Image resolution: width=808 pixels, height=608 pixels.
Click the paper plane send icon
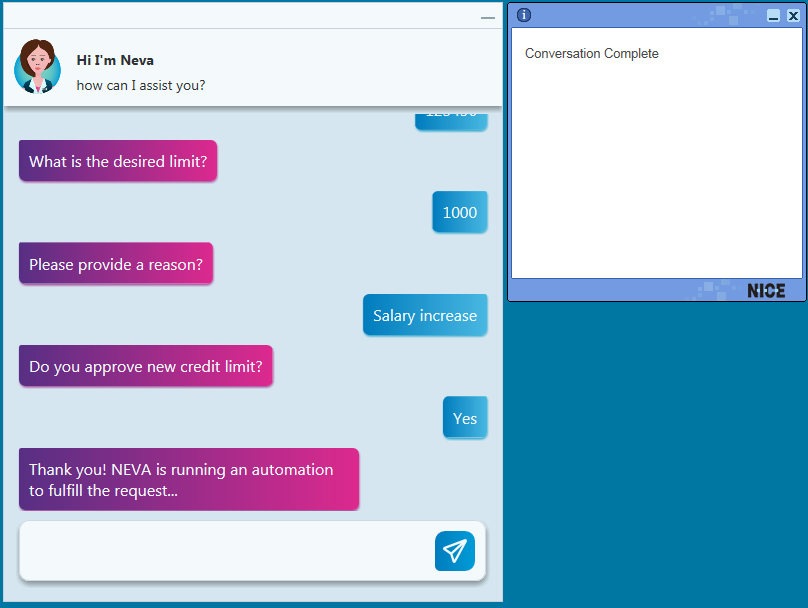coord(455,551)
